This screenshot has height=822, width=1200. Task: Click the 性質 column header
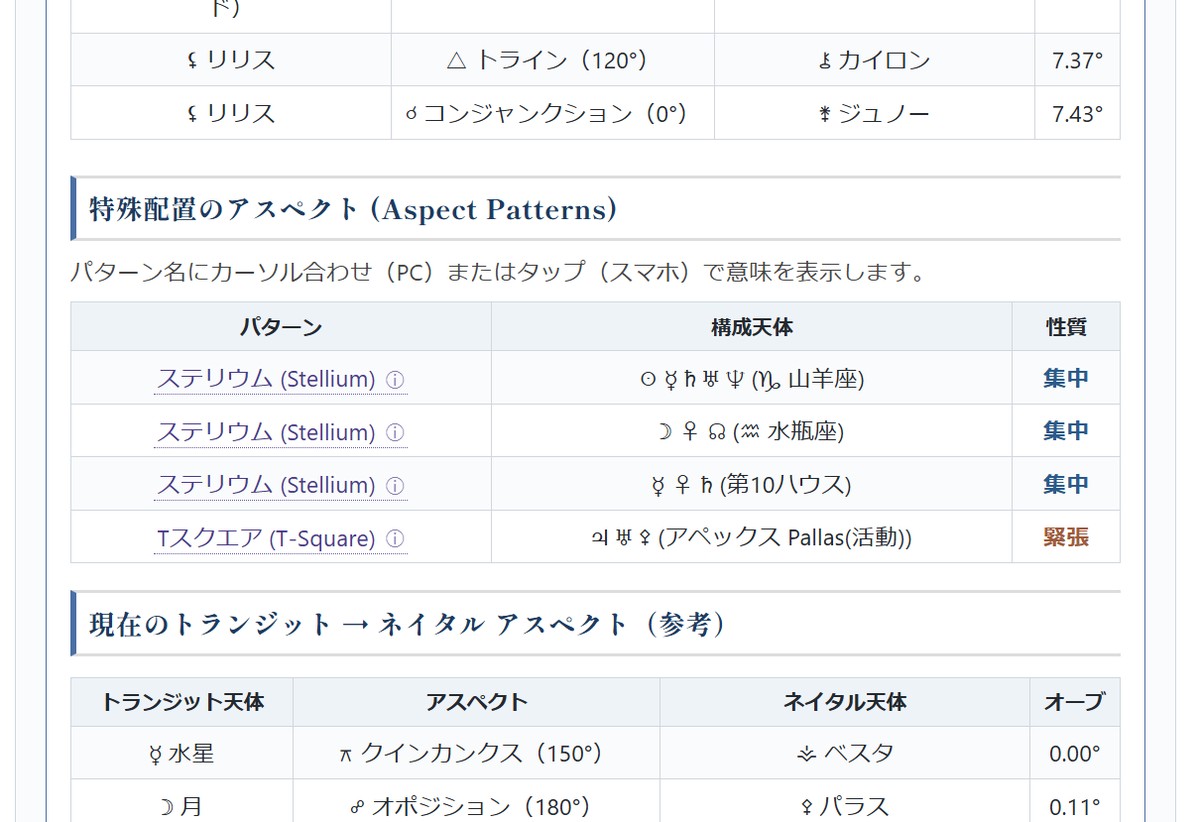1066,327
